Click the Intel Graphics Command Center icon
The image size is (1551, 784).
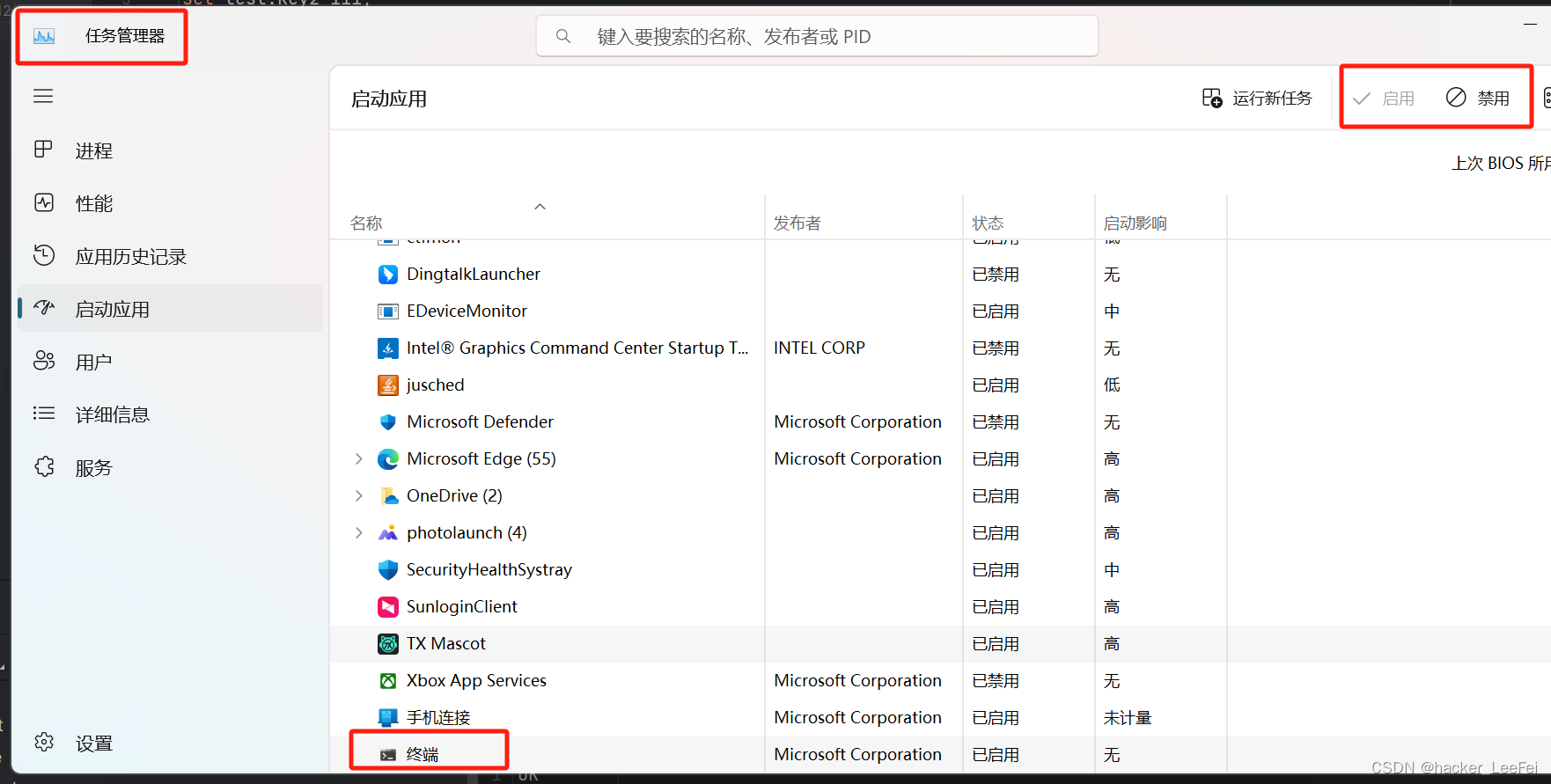387,348
